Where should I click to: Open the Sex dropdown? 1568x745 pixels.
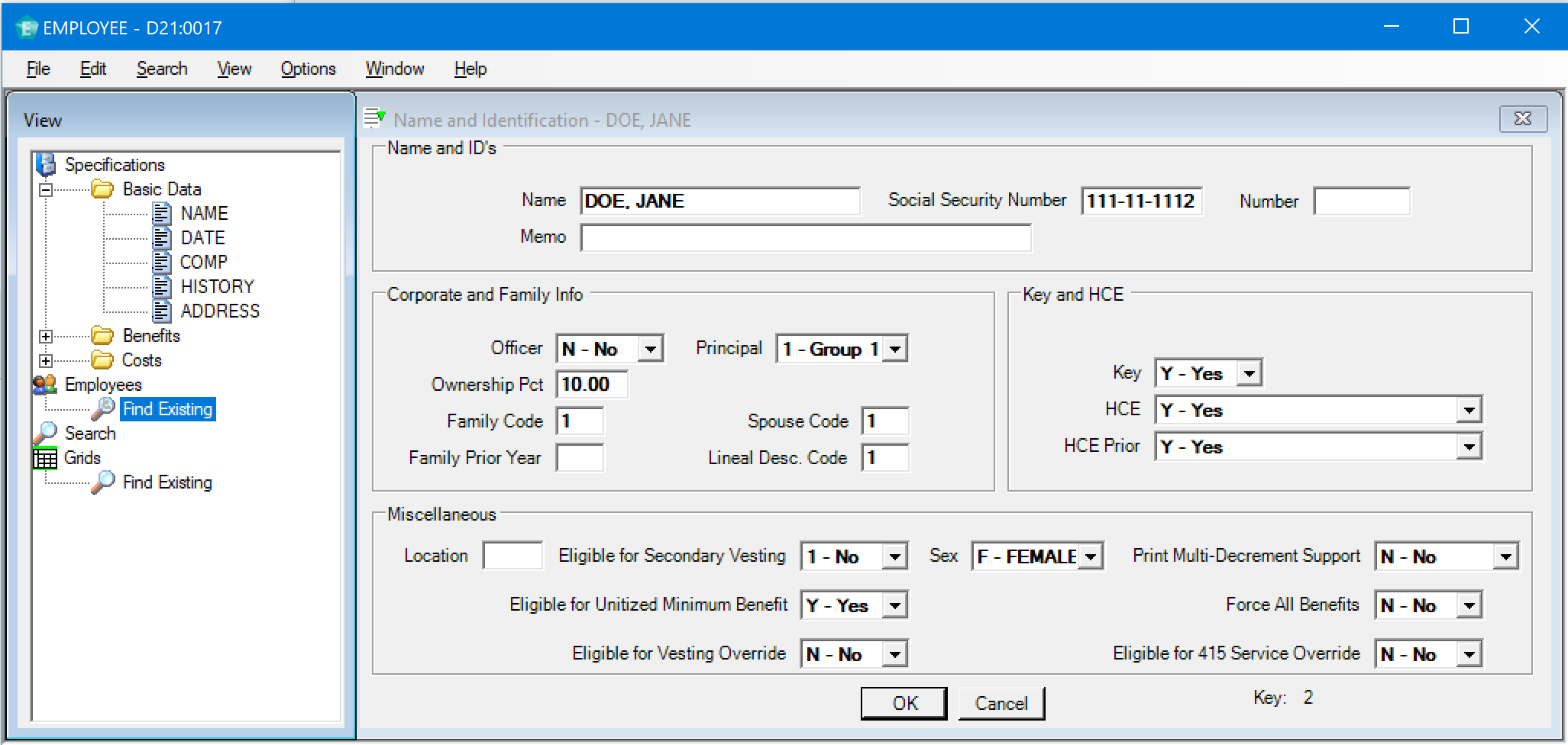1091,556
